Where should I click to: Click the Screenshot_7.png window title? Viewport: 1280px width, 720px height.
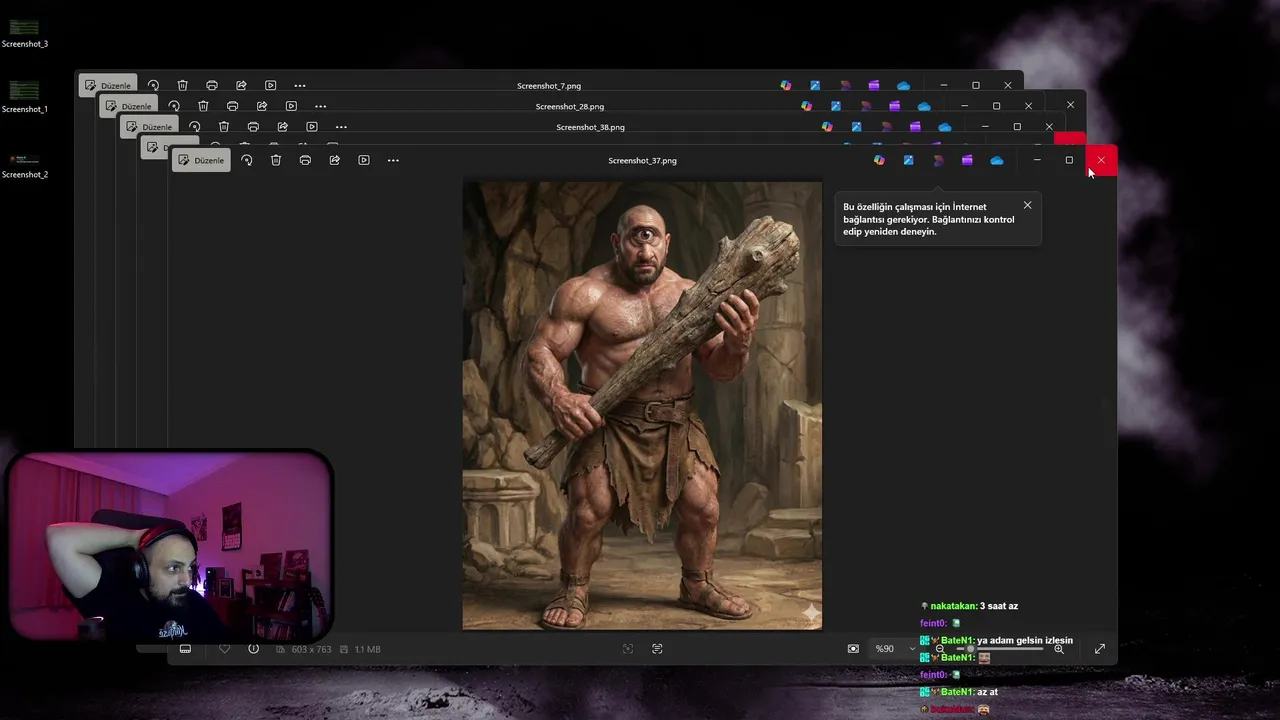(549, 86)
